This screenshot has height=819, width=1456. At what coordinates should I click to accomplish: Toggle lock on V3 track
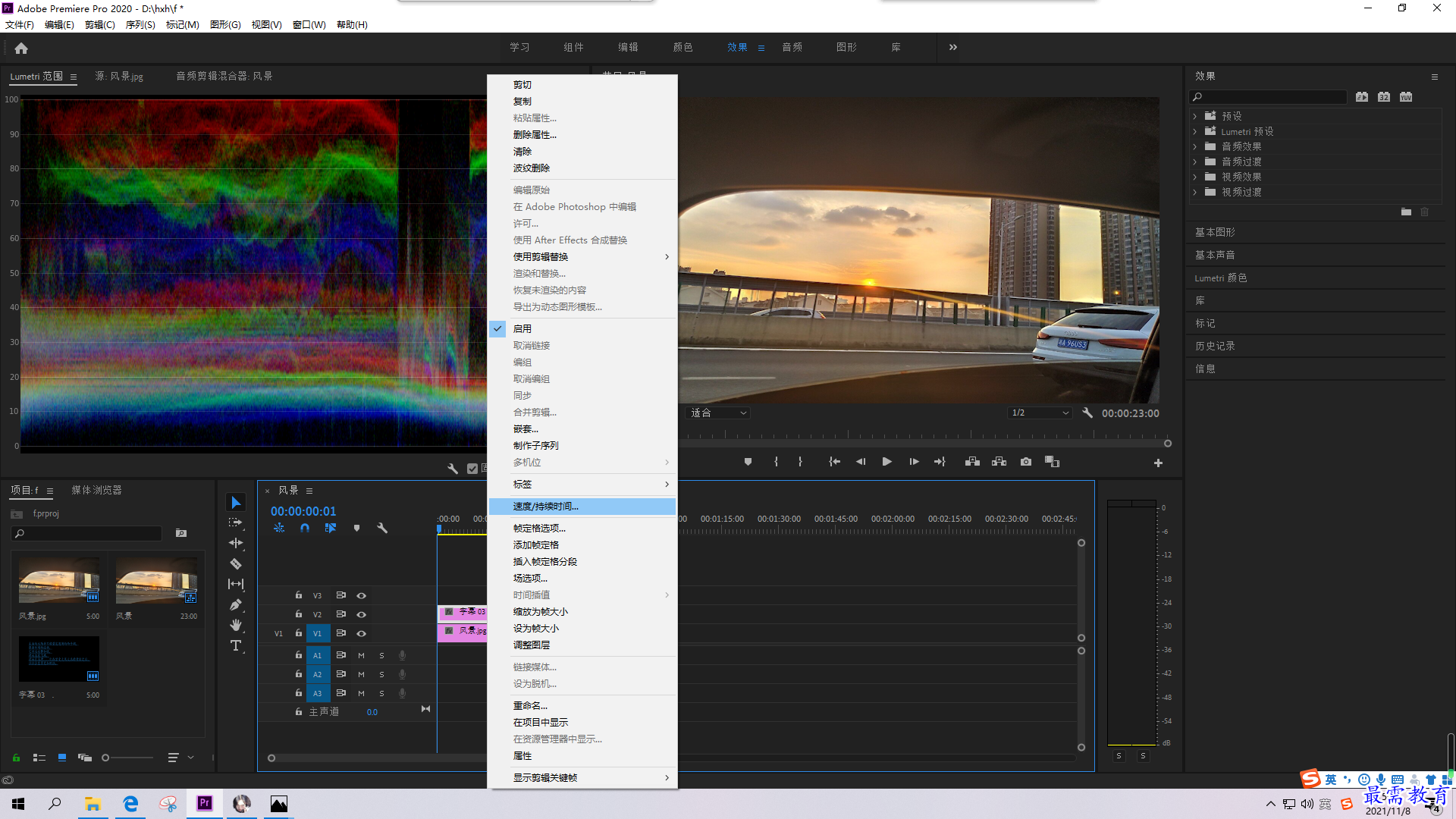click(x=299, y=595)
